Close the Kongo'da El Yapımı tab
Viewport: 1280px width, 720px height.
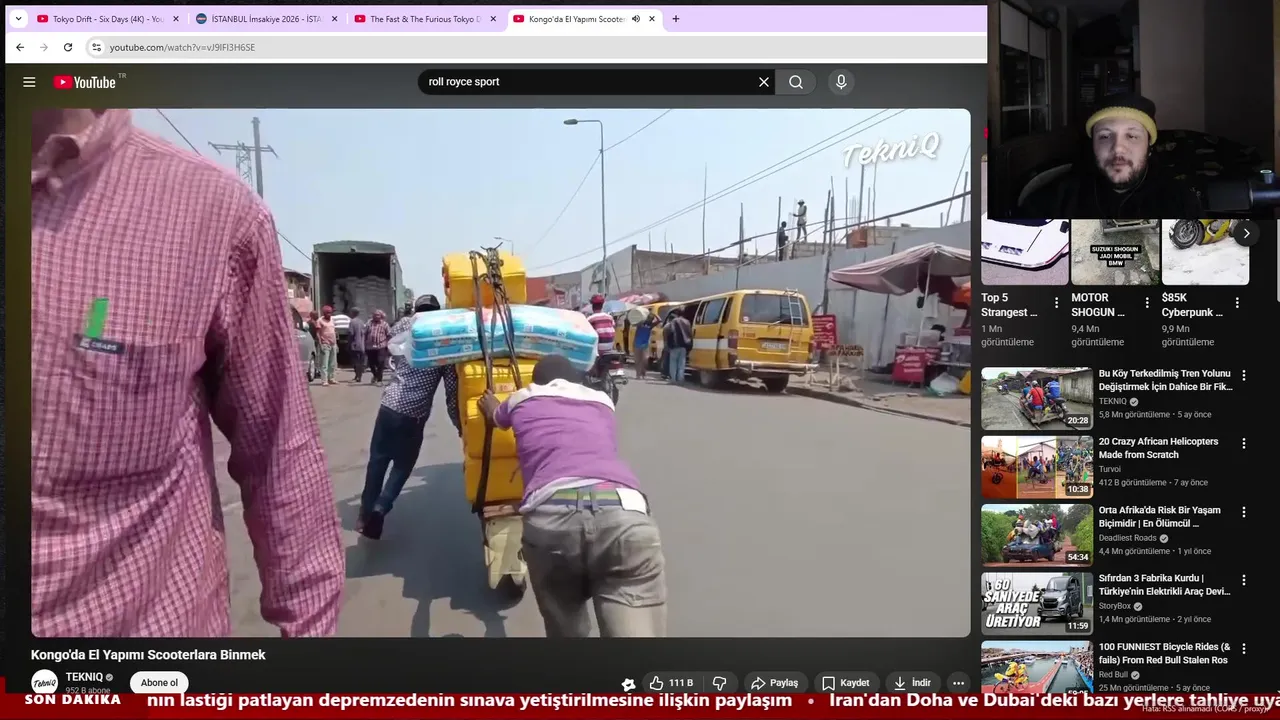652,19
